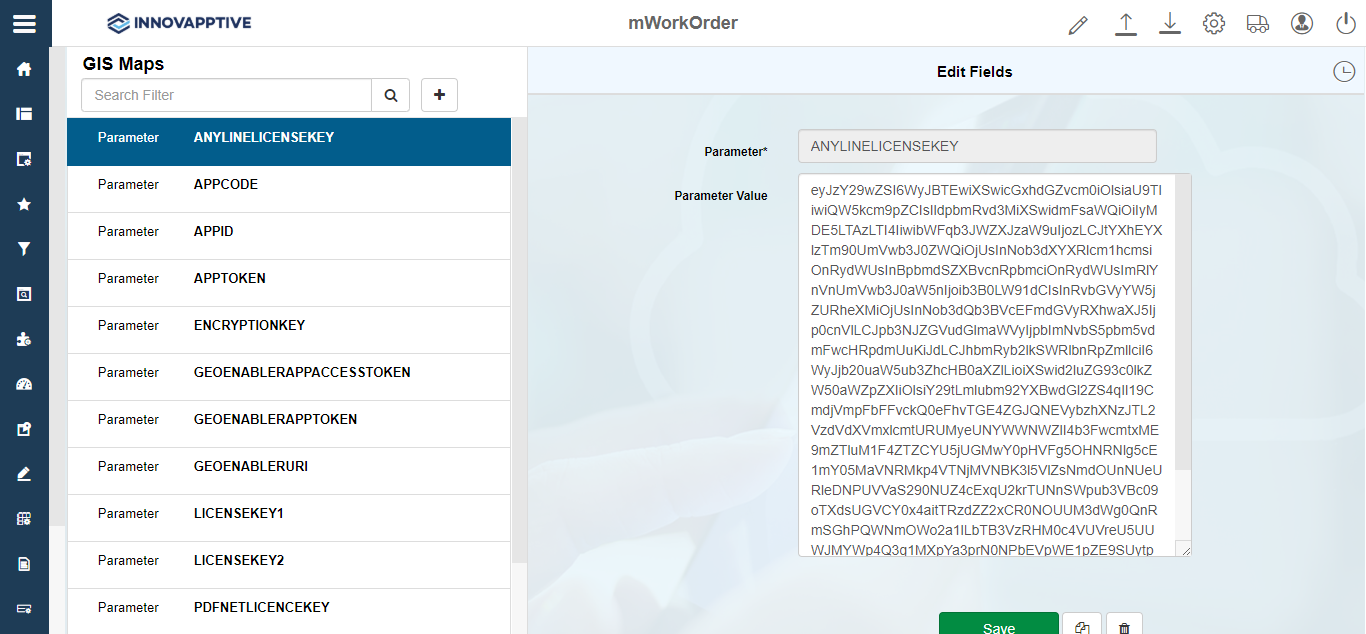Select the GEOENABLERURI parameter row
Image resolution: width=1366 pixels, height=634 pixels.
click(x=289, y=467)
